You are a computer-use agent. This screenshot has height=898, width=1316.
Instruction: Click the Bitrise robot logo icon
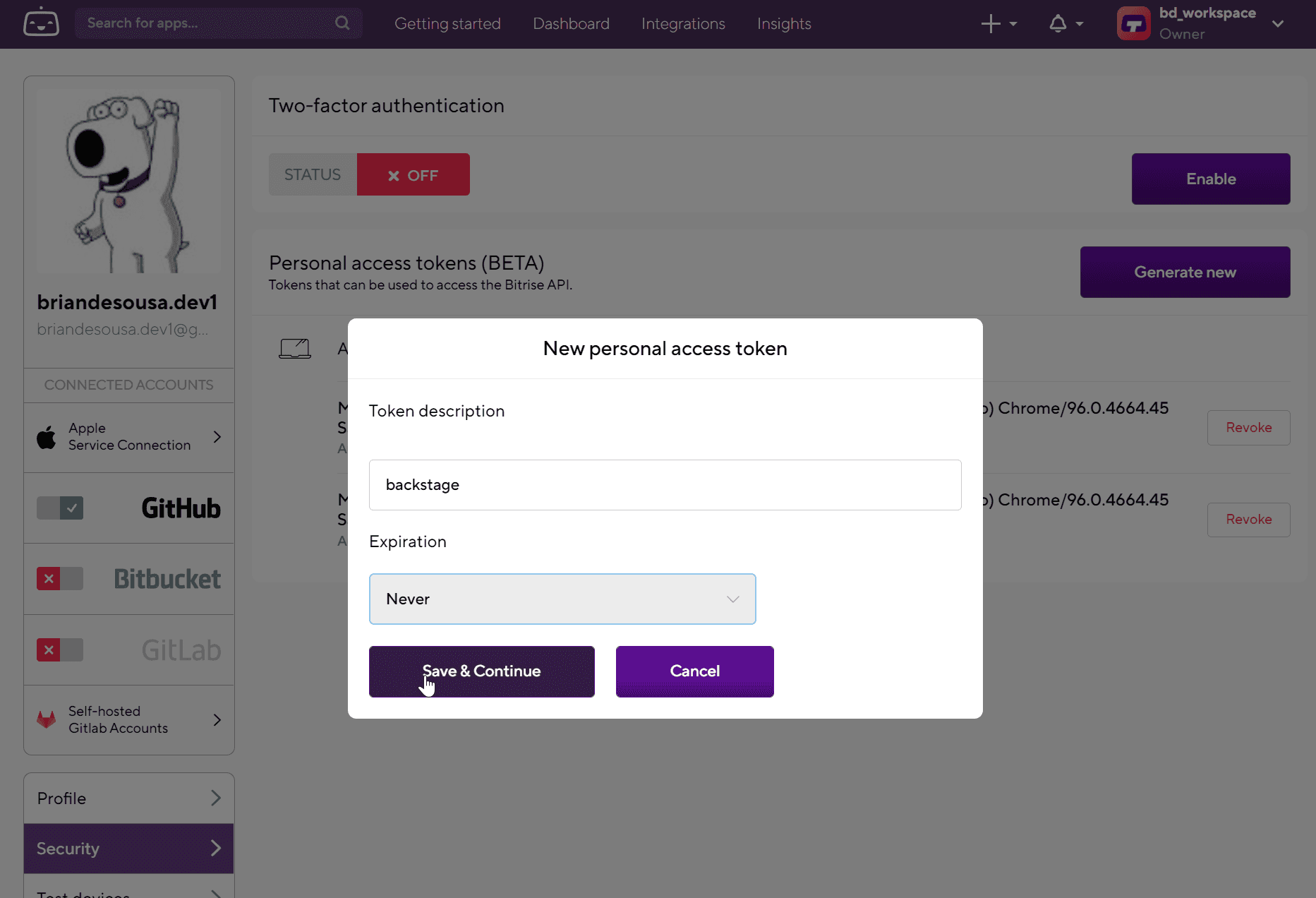41,23
